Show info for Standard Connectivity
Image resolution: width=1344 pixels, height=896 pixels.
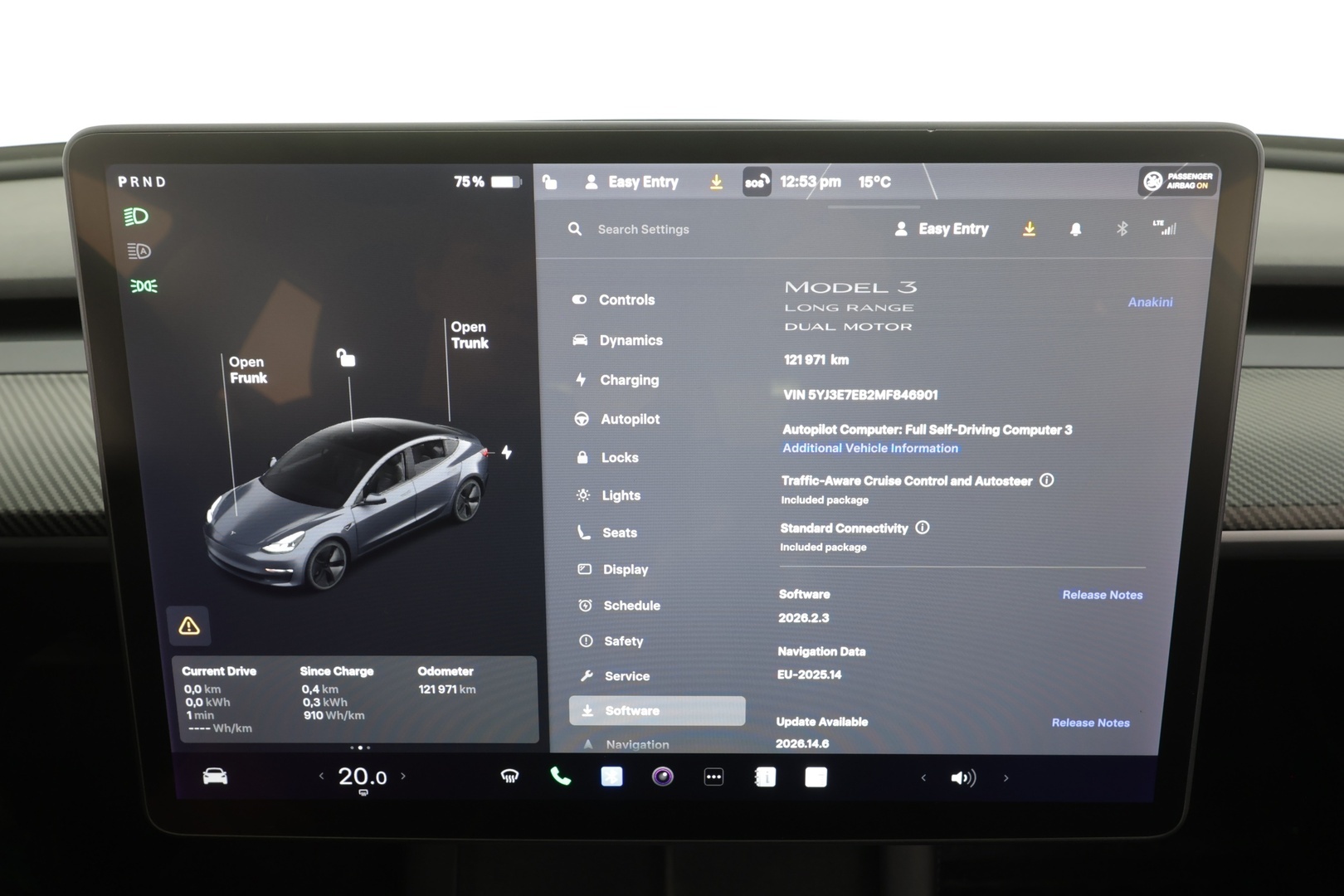point(923,528)
